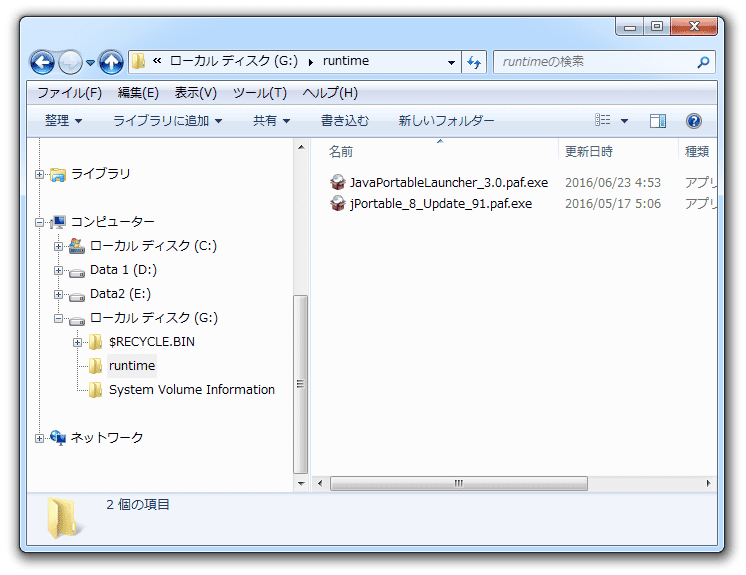Select ローカル ディスク (C:) drive

[x=153, y=246]
